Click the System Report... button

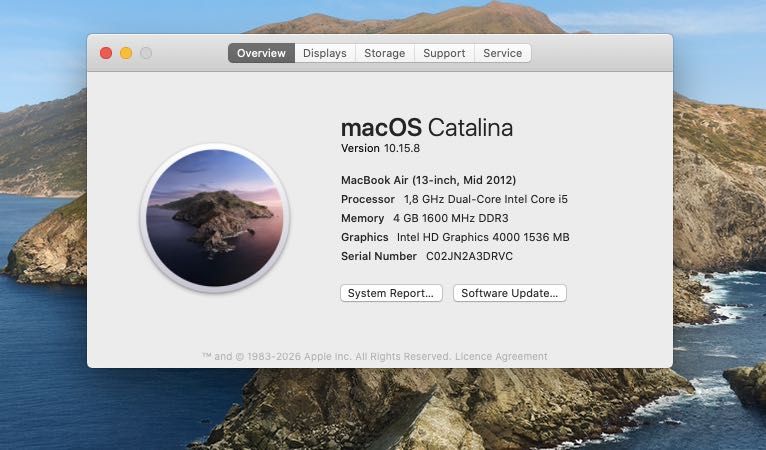pyautogui.click(x=391, y=293)
